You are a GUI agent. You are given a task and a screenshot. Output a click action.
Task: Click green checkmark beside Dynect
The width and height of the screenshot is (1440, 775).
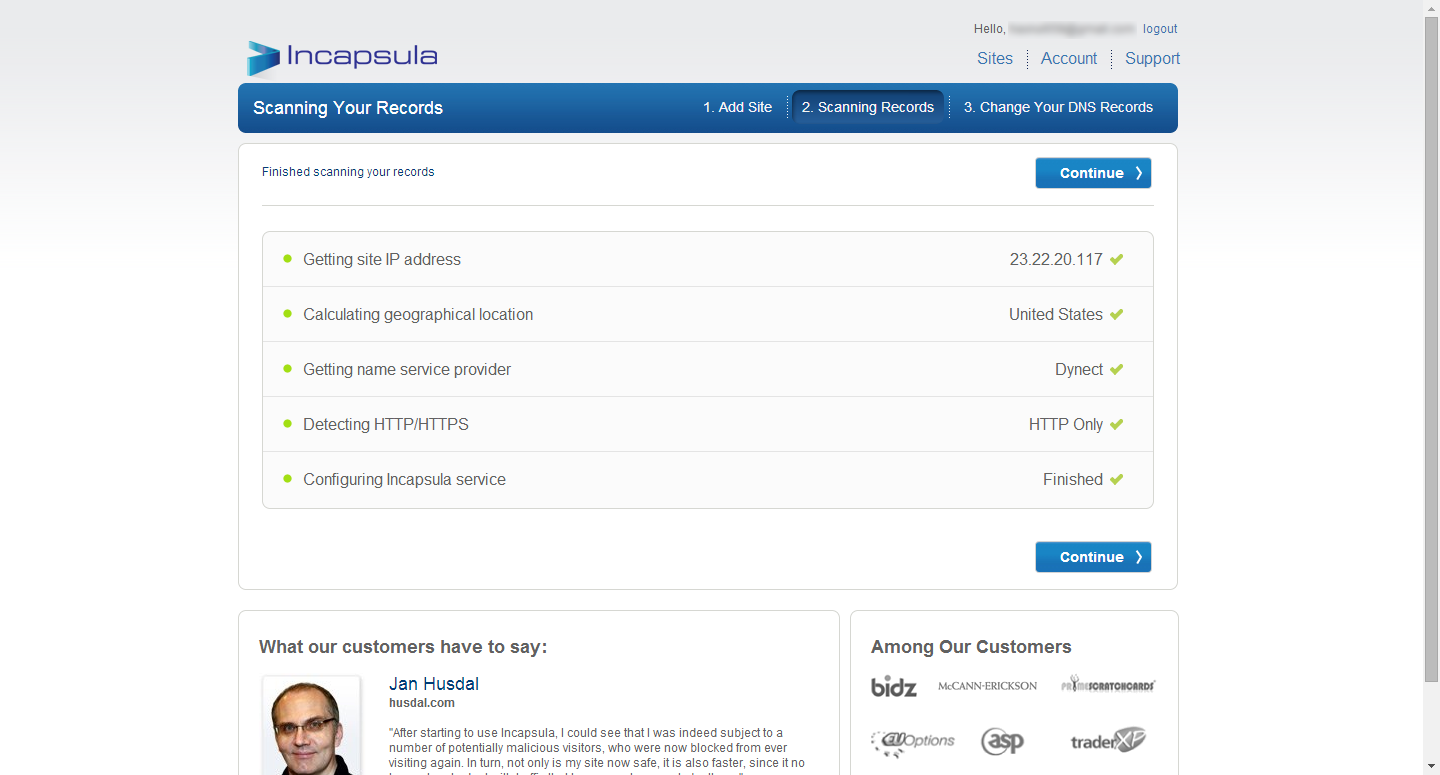click(x=1116, y=370)
